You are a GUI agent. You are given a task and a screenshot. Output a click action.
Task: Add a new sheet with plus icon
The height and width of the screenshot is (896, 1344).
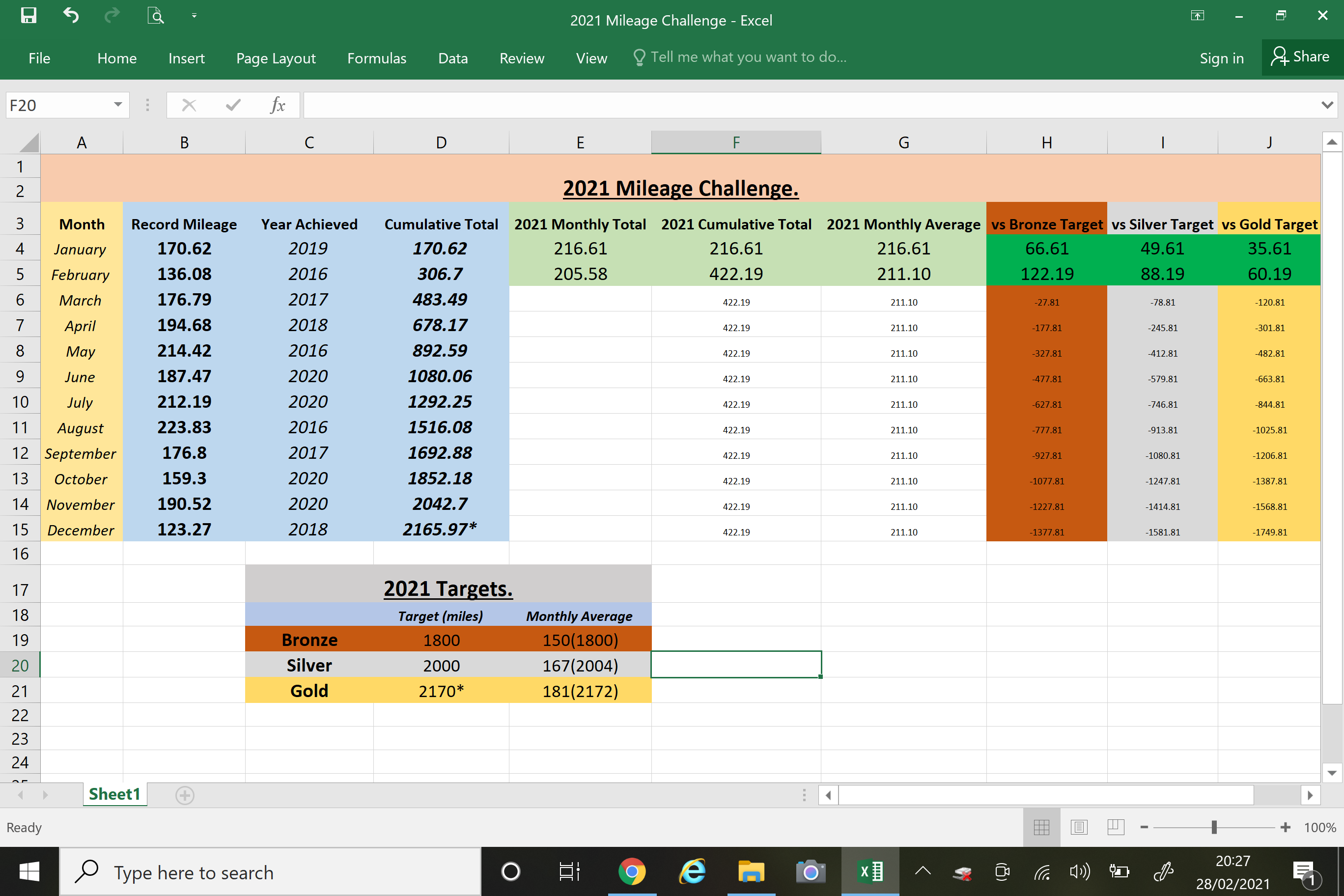coord(185,795)
